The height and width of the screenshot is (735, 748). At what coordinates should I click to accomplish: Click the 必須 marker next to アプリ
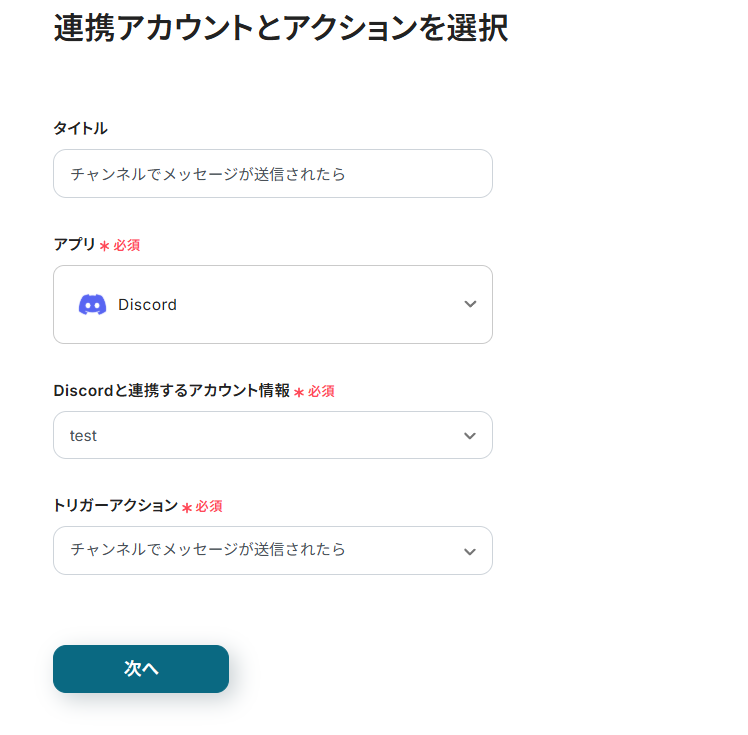(127, 245)
